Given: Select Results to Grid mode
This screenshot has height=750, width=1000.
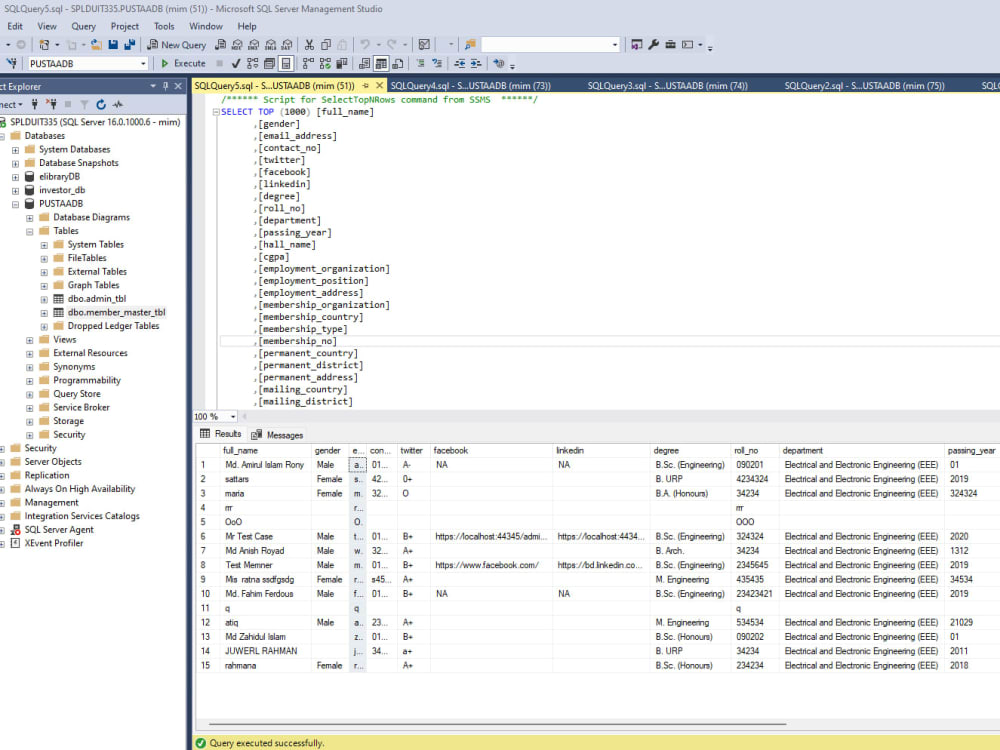Looking at the screenshot, I should [381, 63].
